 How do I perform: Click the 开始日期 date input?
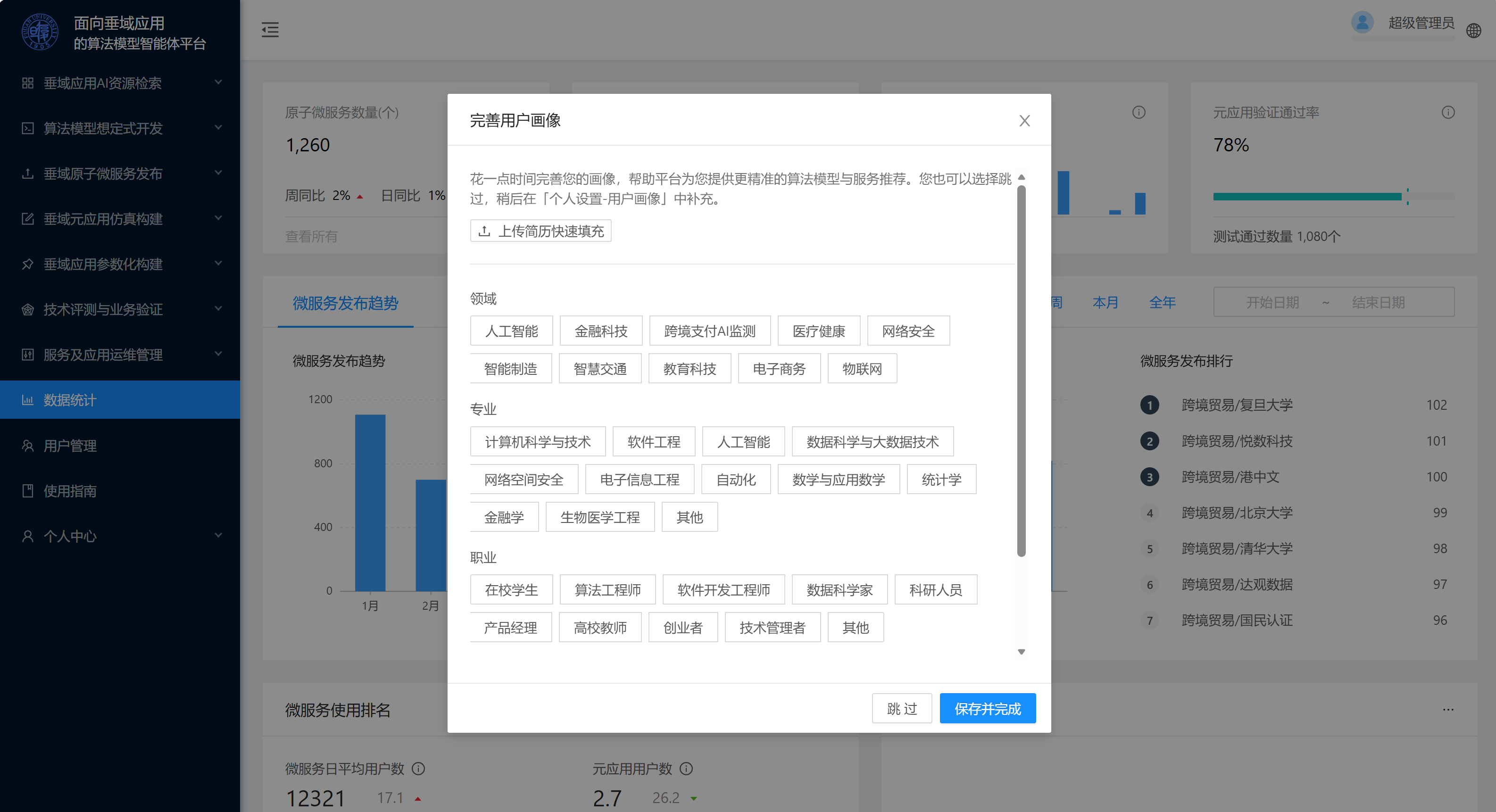(1272, 303)
